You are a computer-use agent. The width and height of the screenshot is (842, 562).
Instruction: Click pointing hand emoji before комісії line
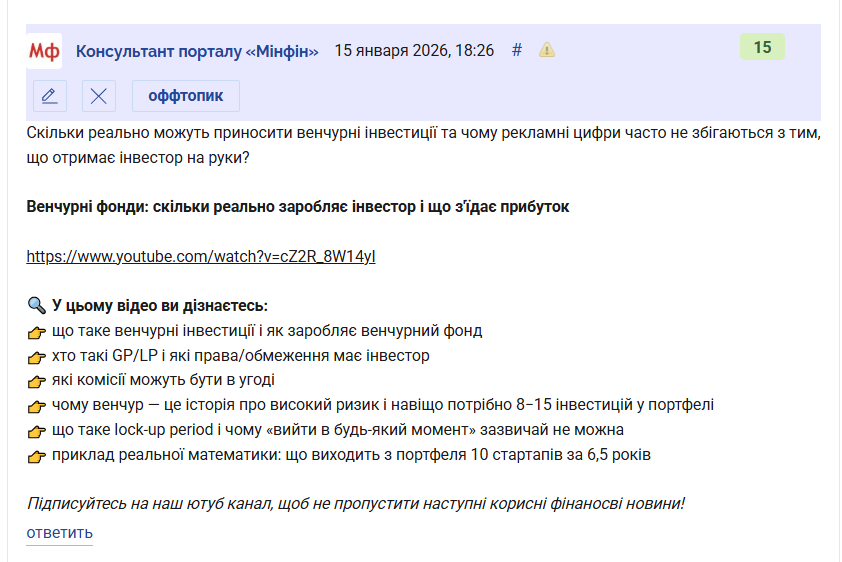point(36,381)
